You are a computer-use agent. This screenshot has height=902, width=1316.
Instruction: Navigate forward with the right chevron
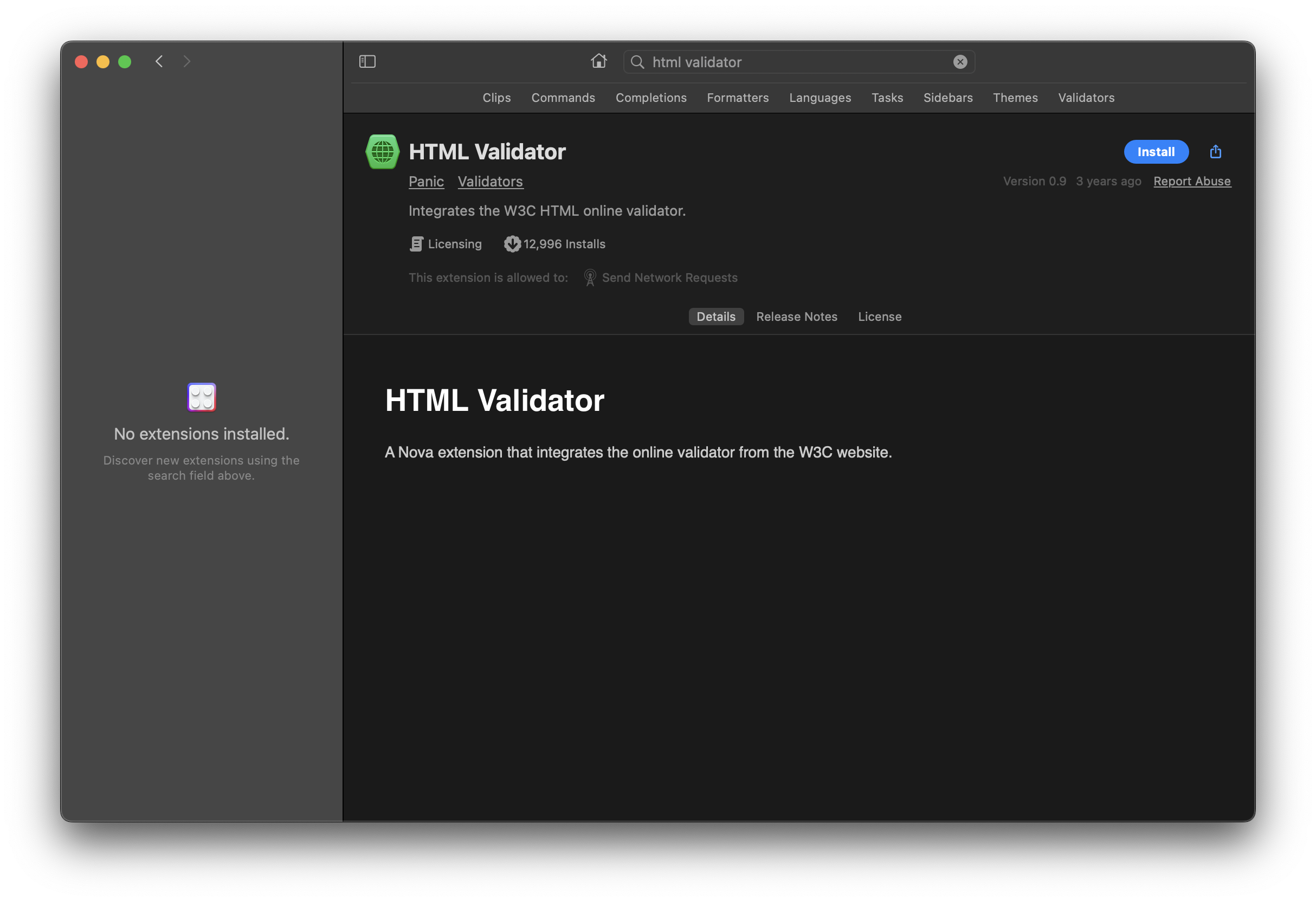pos(187,61)
